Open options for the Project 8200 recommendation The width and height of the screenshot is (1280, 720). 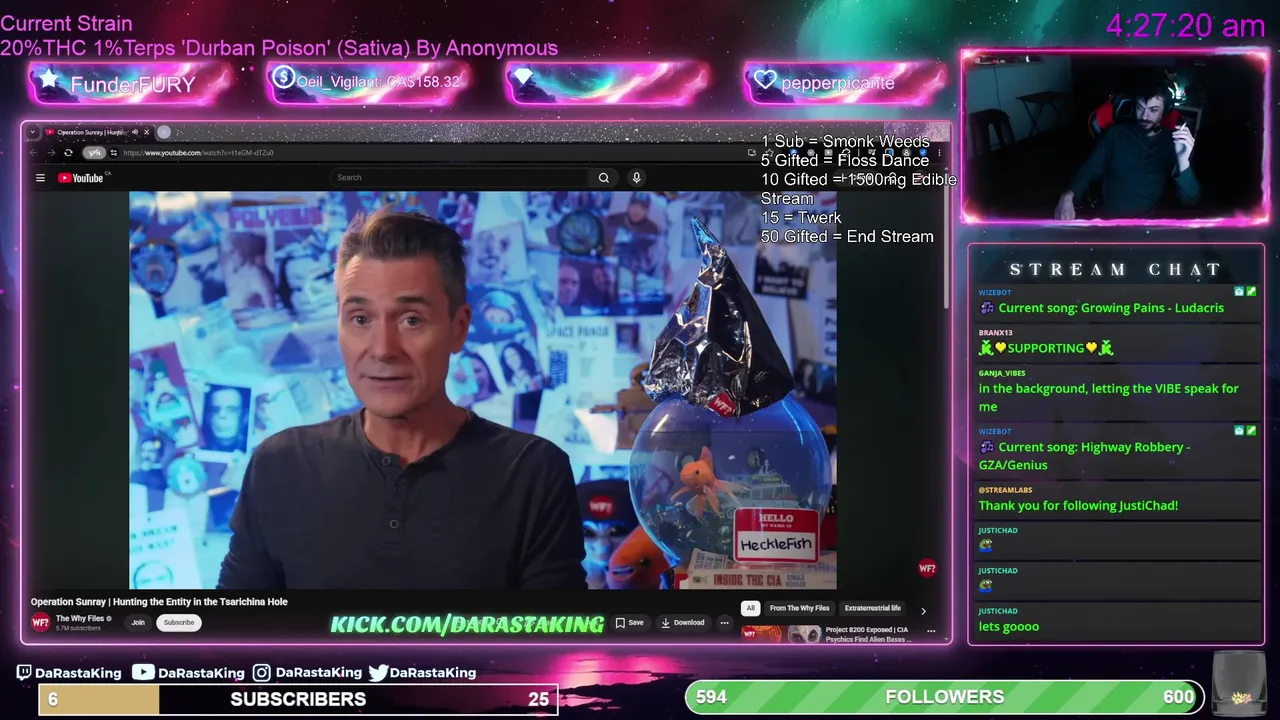(931, 631)
